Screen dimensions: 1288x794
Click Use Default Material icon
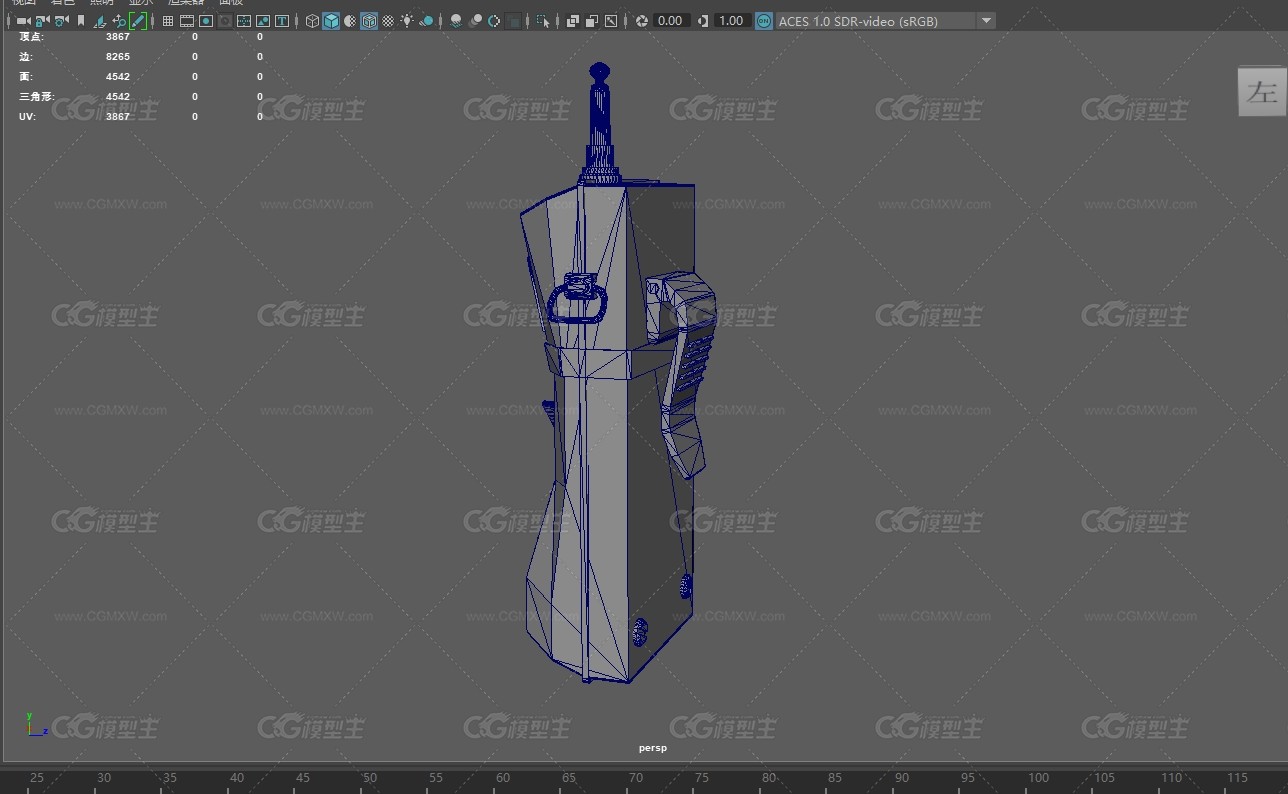(350, 21)
